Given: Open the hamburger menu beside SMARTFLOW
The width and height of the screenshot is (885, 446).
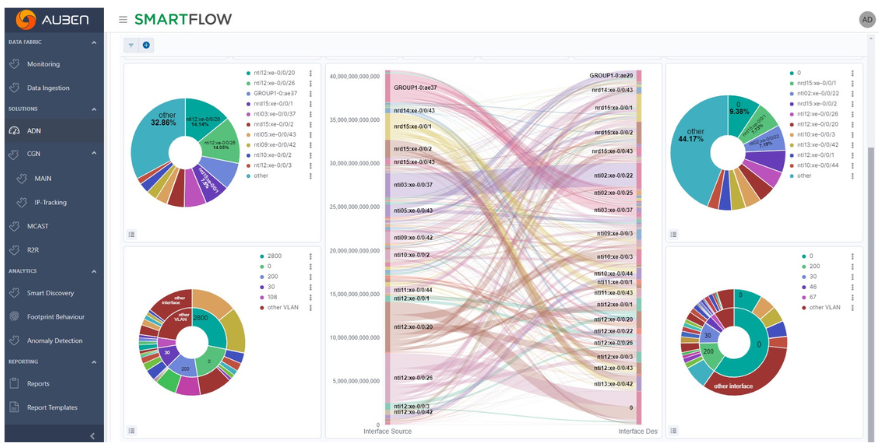Looking at the screenshot, I should [123, 20].
